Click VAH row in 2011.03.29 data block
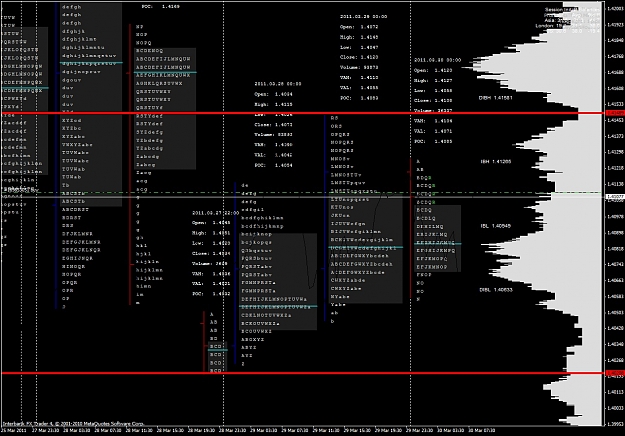This screenshot has width=625, height=436. coord(359,78)
